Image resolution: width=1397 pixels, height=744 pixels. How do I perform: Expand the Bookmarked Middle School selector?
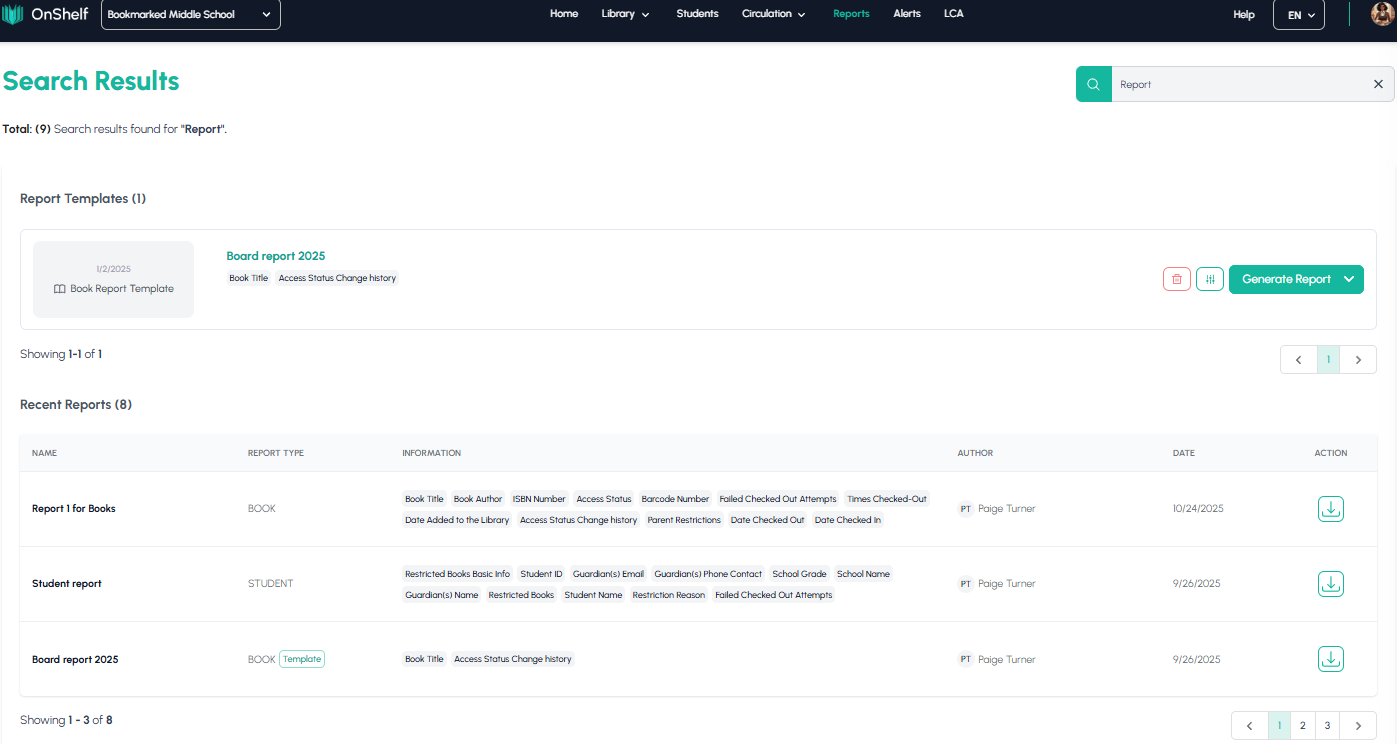coord(190,15)
